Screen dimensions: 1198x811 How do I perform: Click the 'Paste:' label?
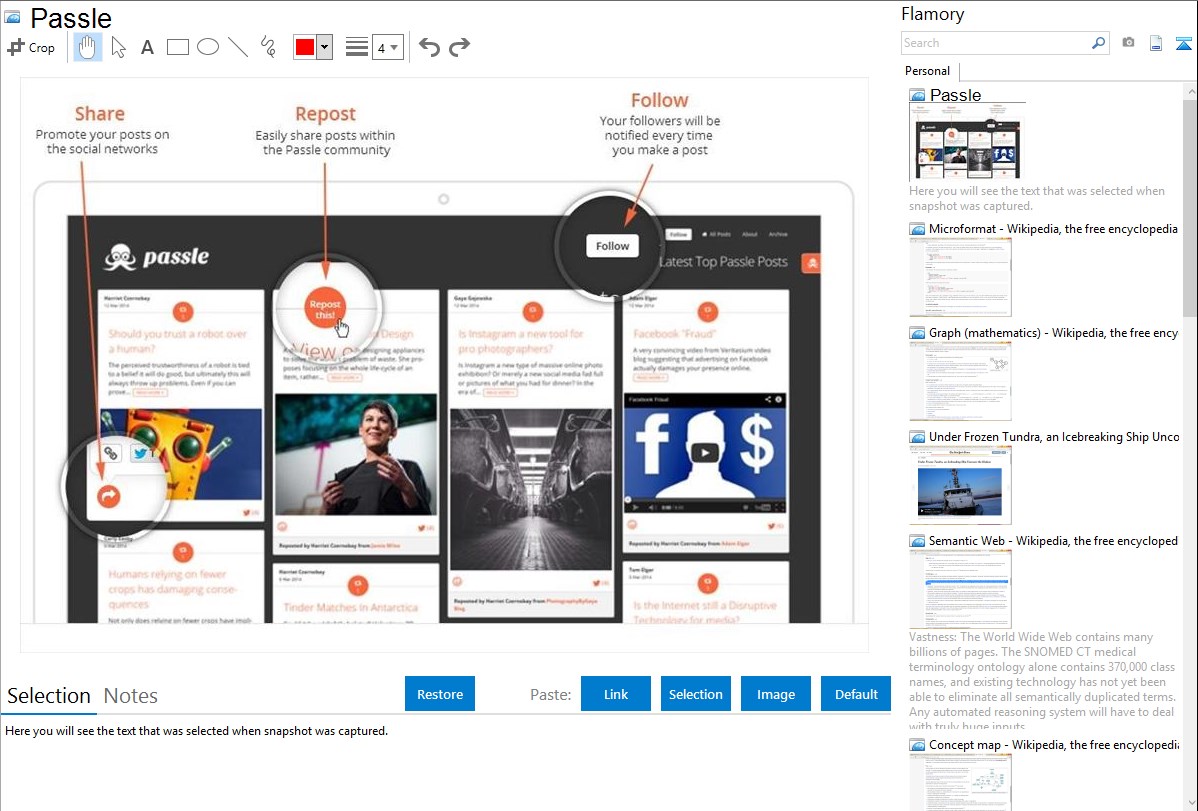(550, 694)
